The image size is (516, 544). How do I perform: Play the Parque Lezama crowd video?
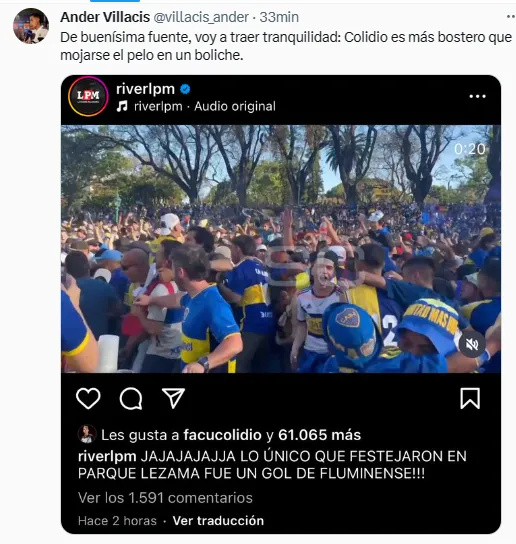[x=281, y=249]
